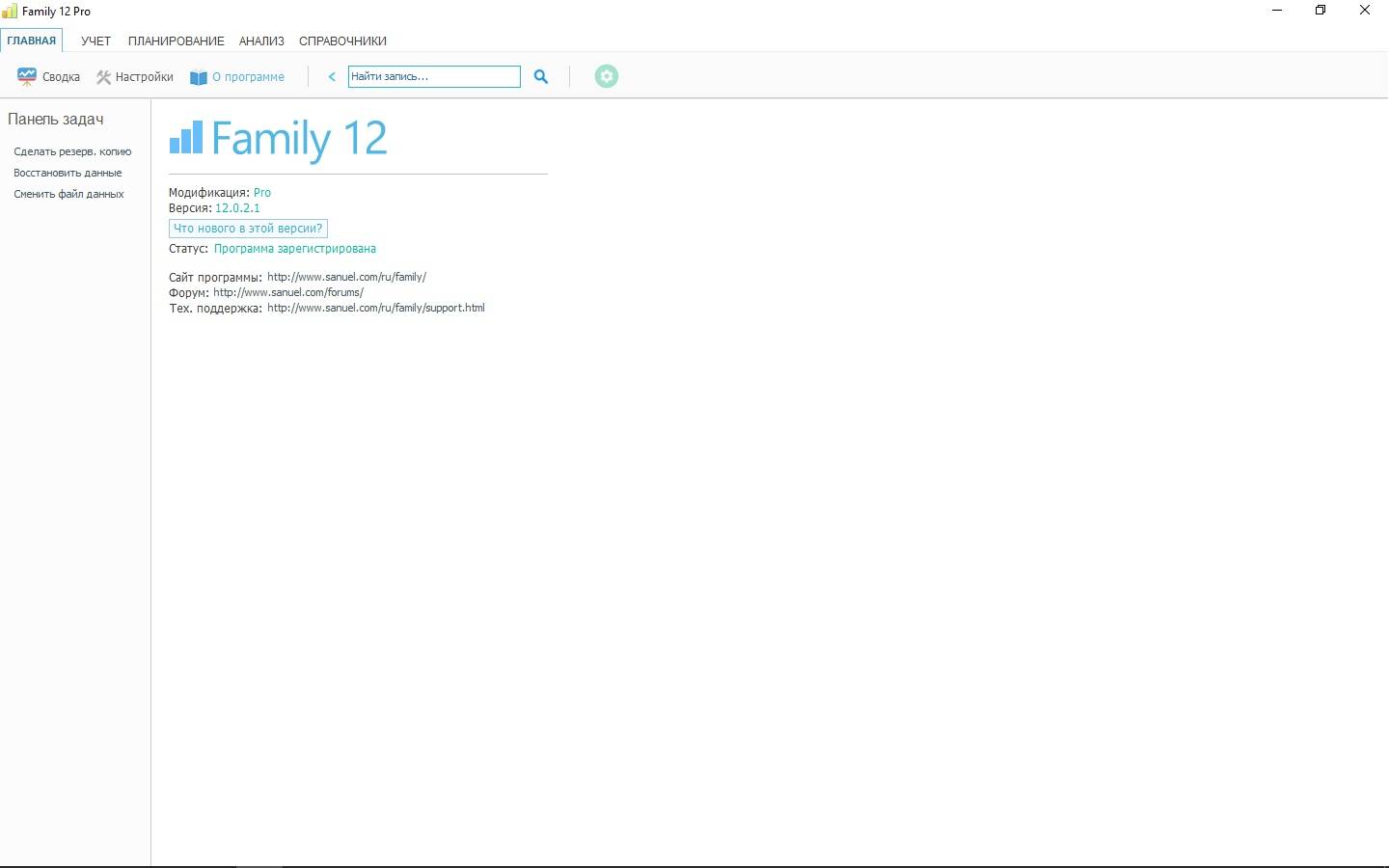Click Сделать резерв. копию task
The width and height of the screenshot is (1389, 868).
pyautogui.click(x=72, y=151)
